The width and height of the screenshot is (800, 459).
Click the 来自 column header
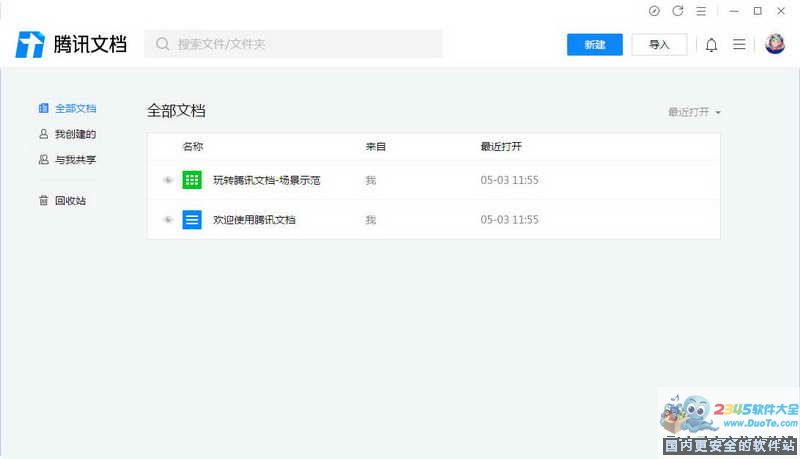(x=376, y=146)
